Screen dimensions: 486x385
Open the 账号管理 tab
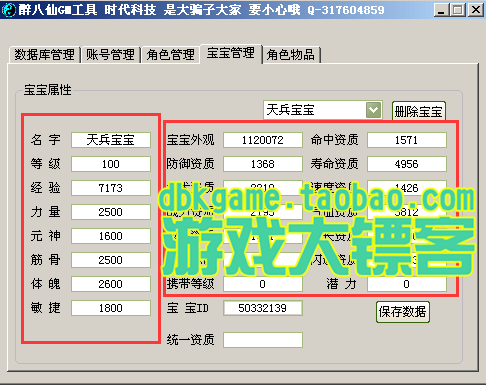110,55
